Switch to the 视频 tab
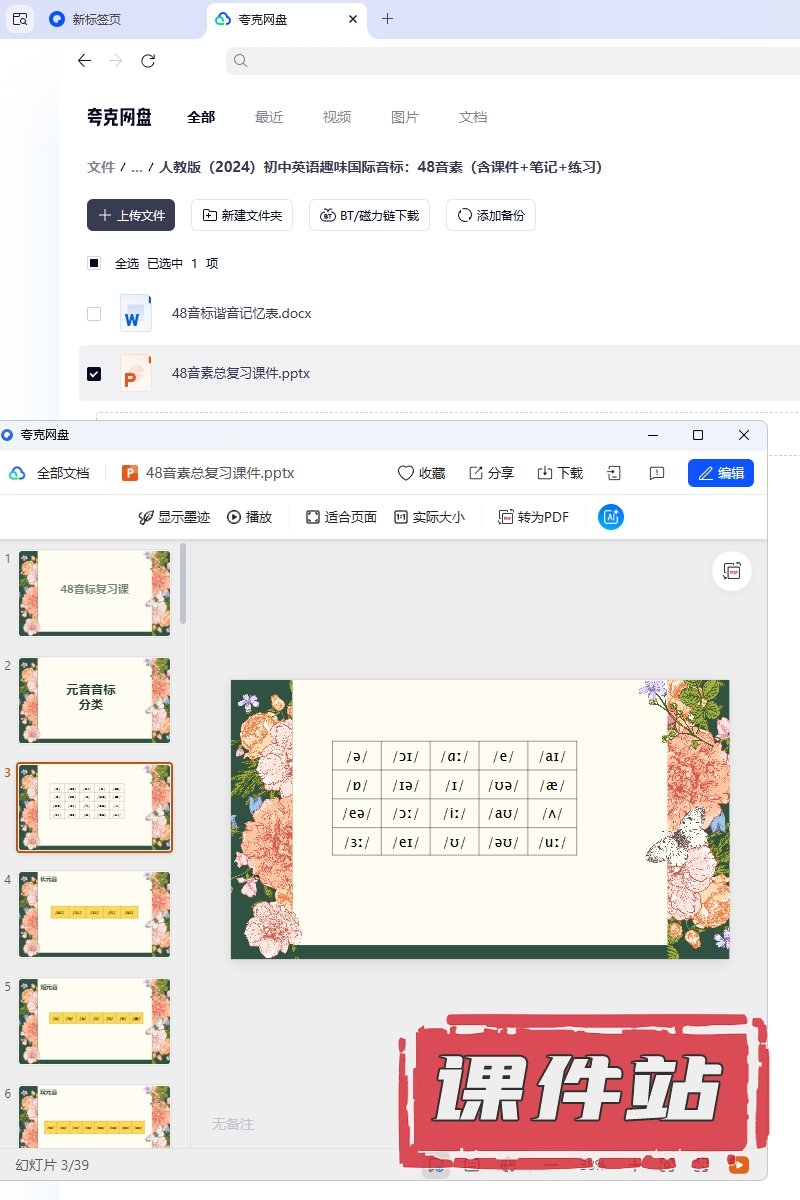The width and height of the screenshot is (800, 1200). (x=337, y=117)
